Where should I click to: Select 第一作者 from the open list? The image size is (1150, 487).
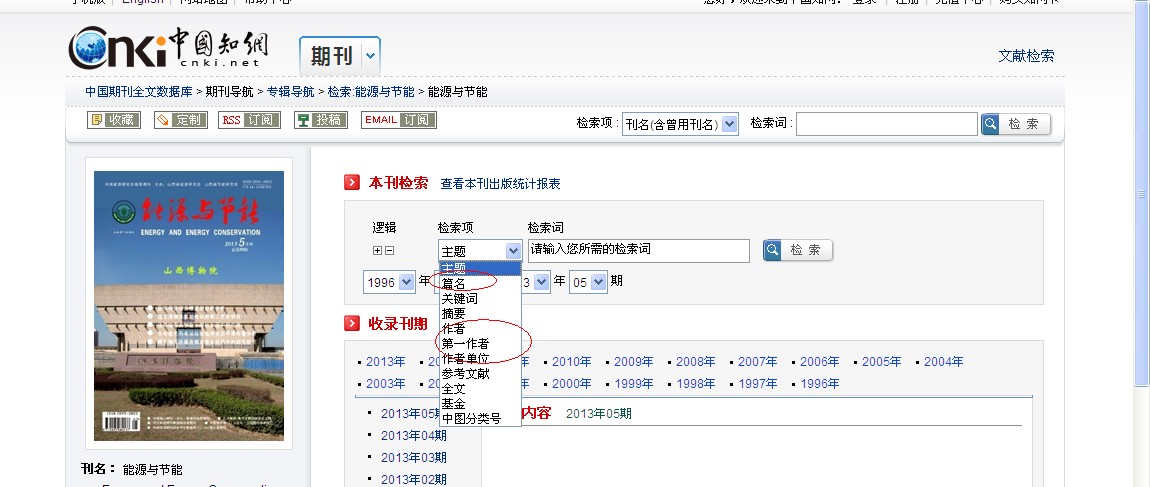(x=465, y=344)
